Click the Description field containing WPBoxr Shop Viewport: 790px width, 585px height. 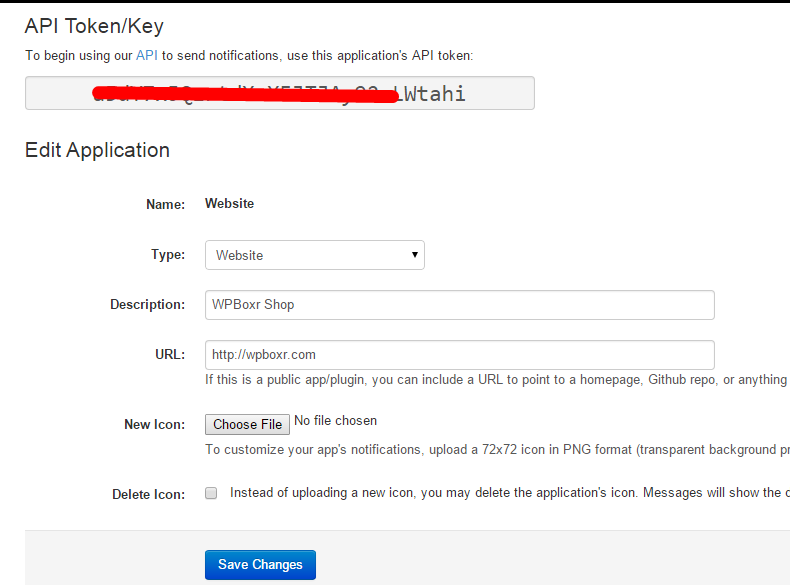459,305
